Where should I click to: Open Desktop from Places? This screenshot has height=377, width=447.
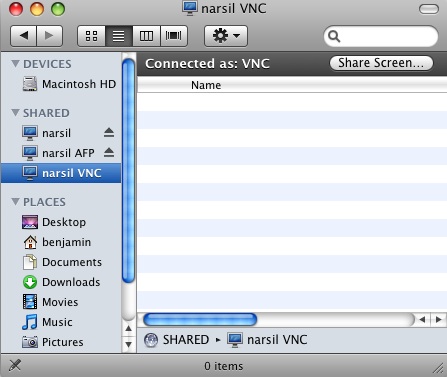pyautogui.click(x=62, y=222)
